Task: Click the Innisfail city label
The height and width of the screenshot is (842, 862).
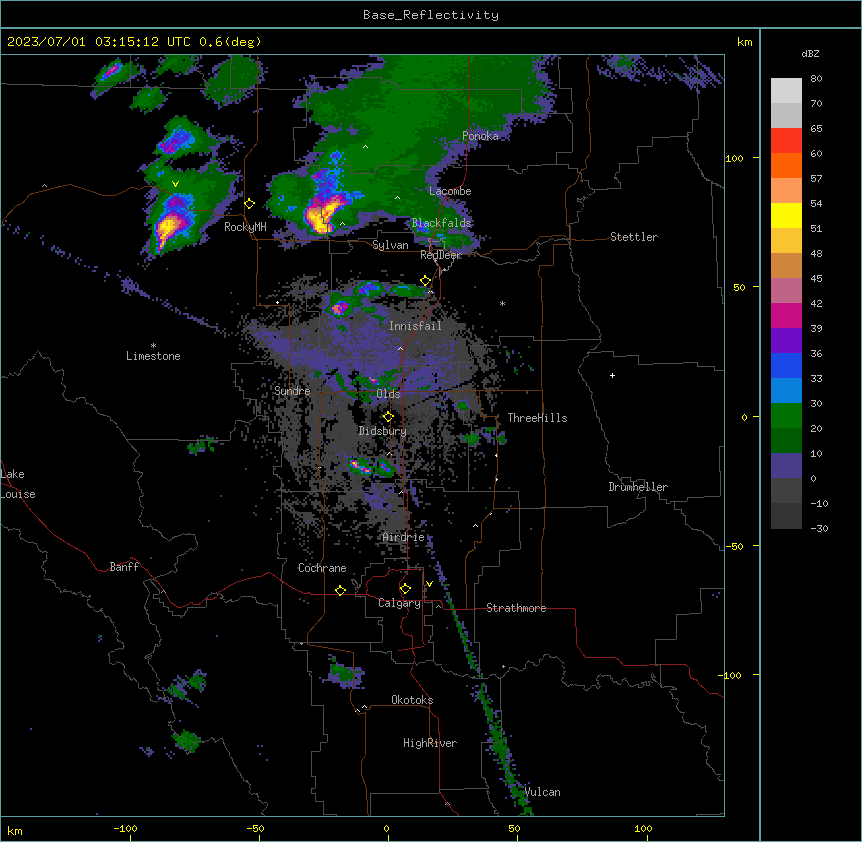Action: click(415, 326)
